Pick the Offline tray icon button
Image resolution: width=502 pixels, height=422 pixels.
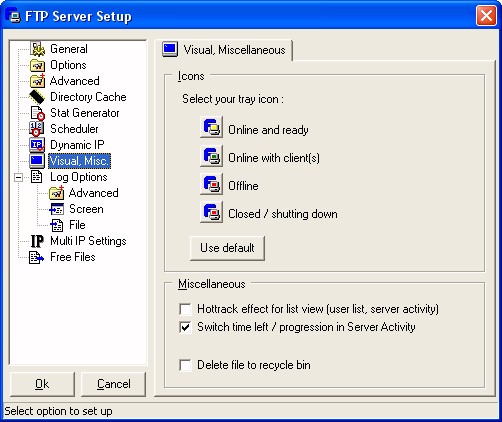point(211,183)
